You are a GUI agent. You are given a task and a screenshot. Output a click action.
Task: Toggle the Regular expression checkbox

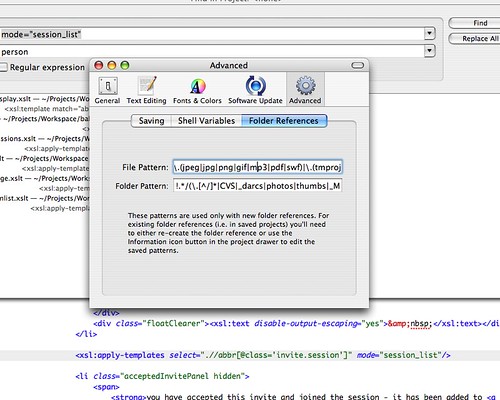(x=3, y=67)
